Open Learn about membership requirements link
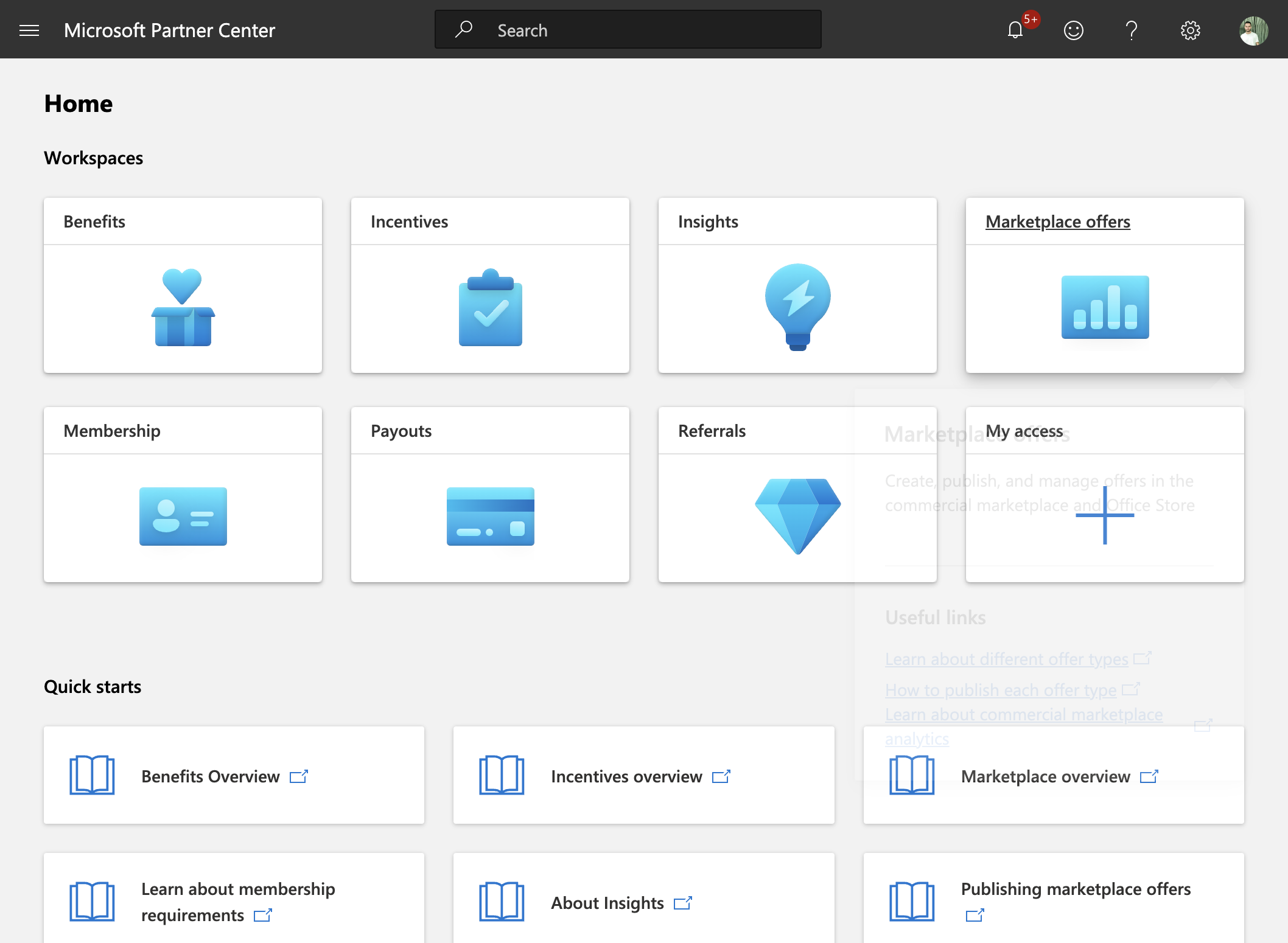Screen dimensions: 1288x943 click(x=239, y=902)
